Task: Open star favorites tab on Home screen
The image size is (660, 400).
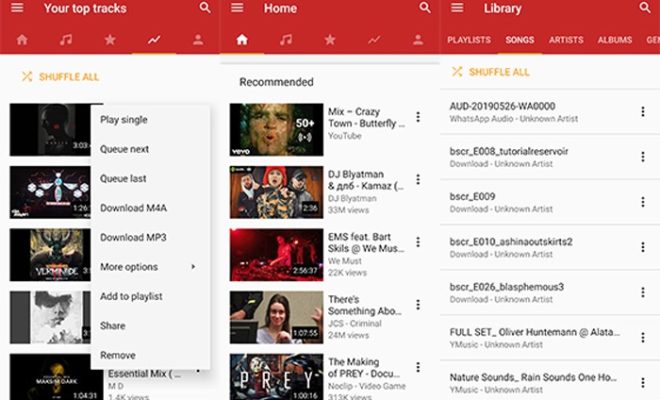Action: pyautogui.click(x=330, y=40)
